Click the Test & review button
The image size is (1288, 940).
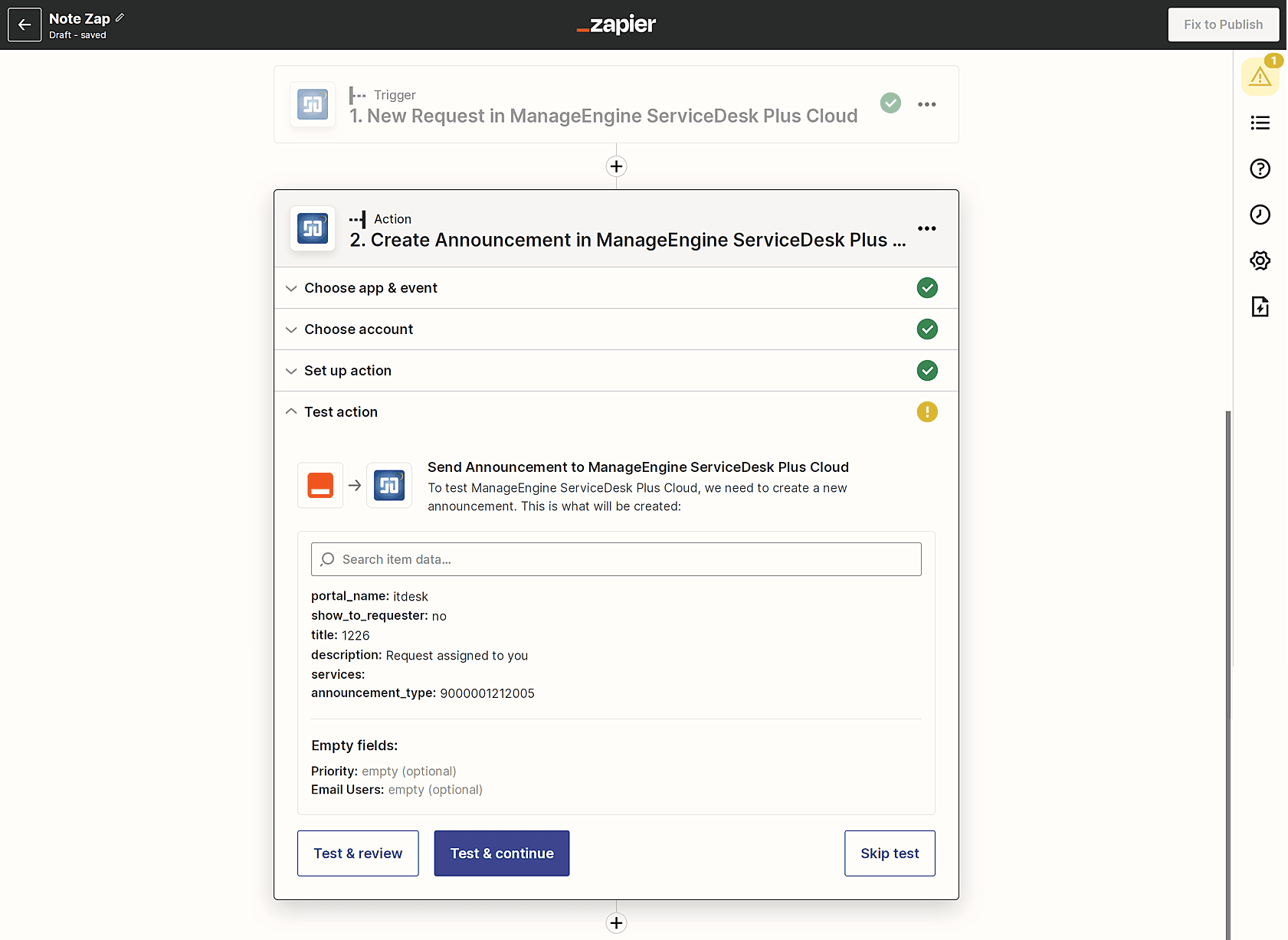coord(358,853)
